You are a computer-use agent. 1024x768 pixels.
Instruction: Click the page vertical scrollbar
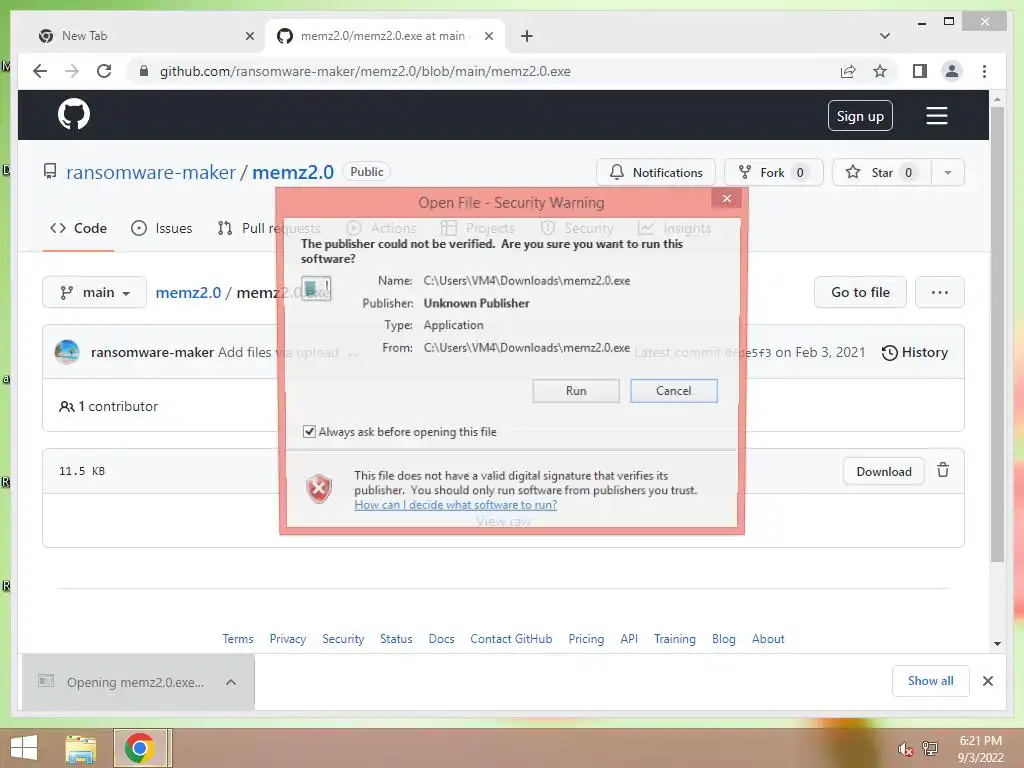[997, 333]
